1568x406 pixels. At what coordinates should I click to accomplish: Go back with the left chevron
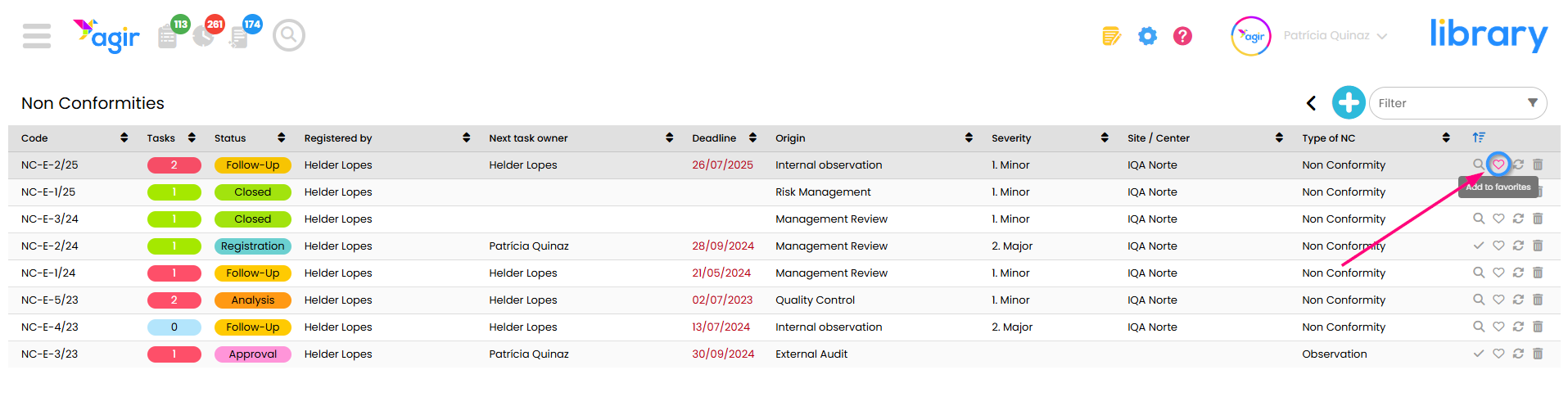click(x=1312, y=103)
